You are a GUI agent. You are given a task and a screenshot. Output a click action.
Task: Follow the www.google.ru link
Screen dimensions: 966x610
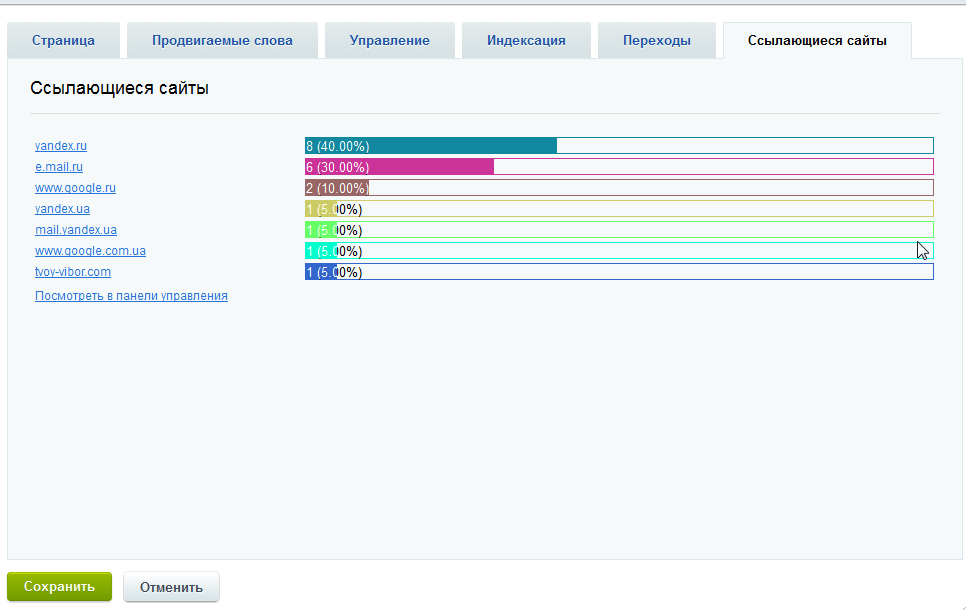click(x=75, y=188)
